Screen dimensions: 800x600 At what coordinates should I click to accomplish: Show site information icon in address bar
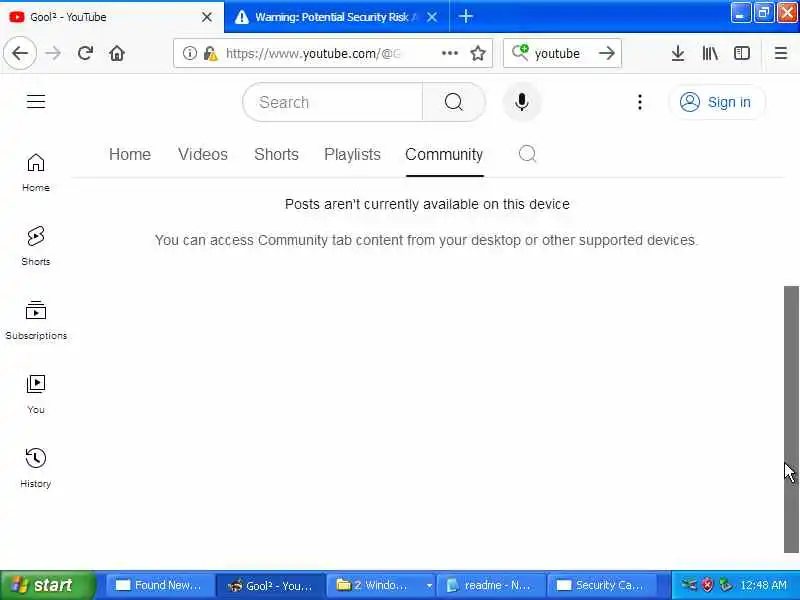point(189,53)
